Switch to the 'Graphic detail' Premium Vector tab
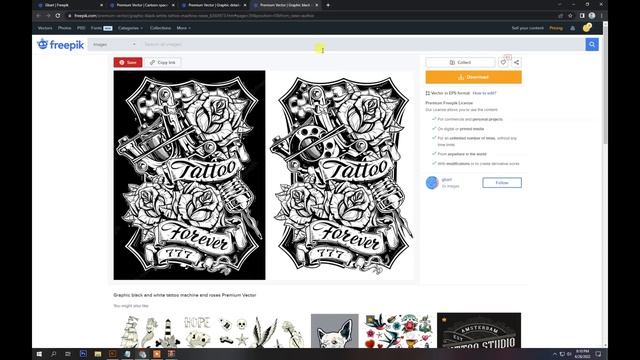Viewport: 640px width, 360px height. (214, 5)
